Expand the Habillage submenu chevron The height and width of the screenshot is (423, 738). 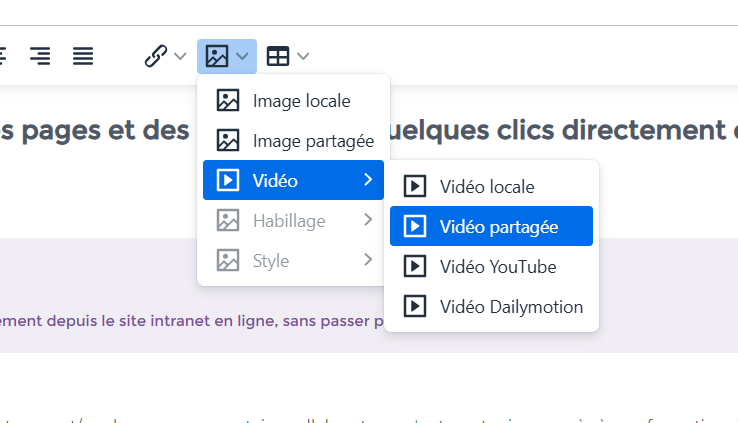(368, 220)
